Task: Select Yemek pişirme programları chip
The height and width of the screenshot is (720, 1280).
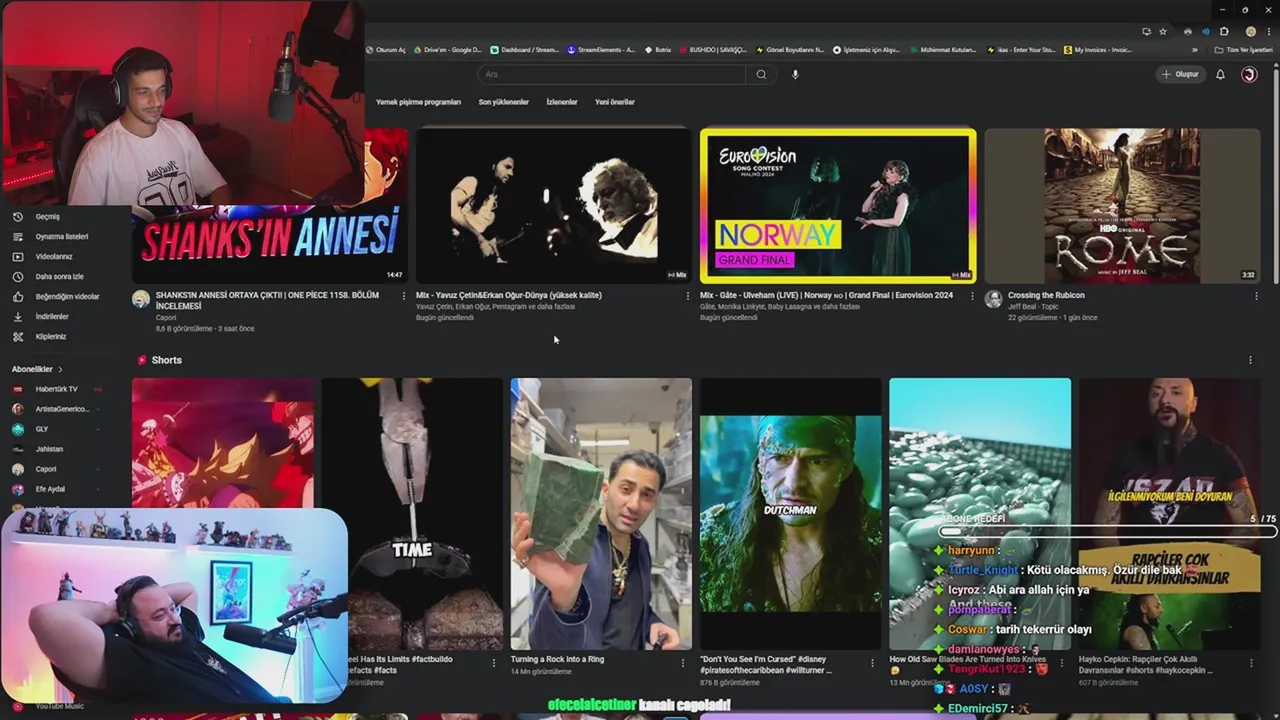Action: (x=418, y=102)
